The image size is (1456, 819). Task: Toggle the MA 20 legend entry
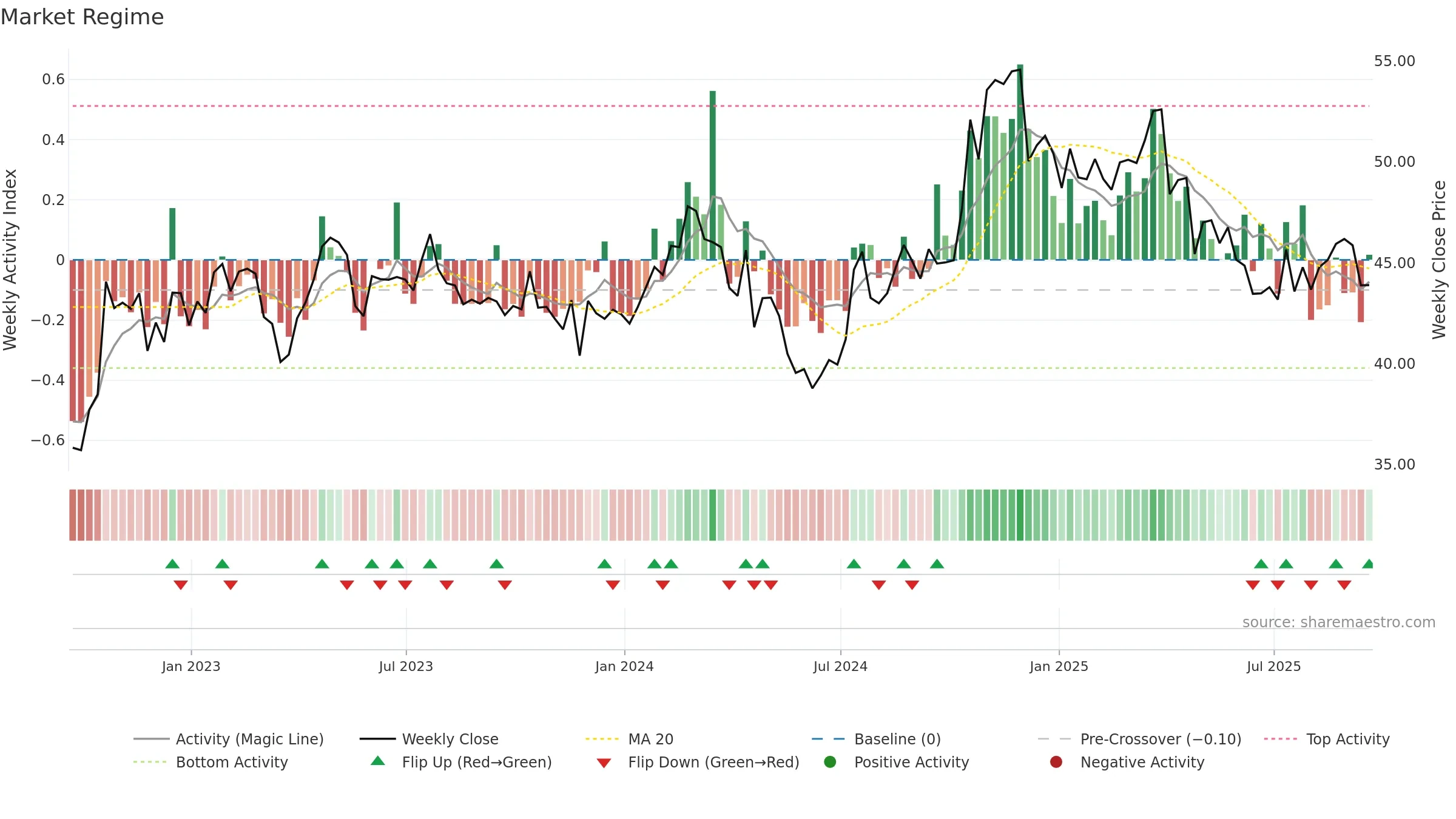629,739
